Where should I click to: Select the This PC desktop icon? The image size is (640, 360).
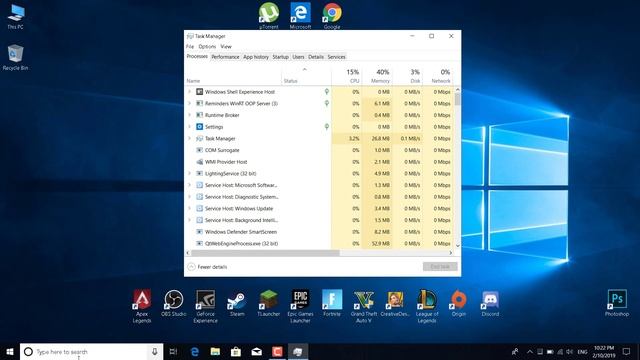pyautogui.click(x=16, y=17)
